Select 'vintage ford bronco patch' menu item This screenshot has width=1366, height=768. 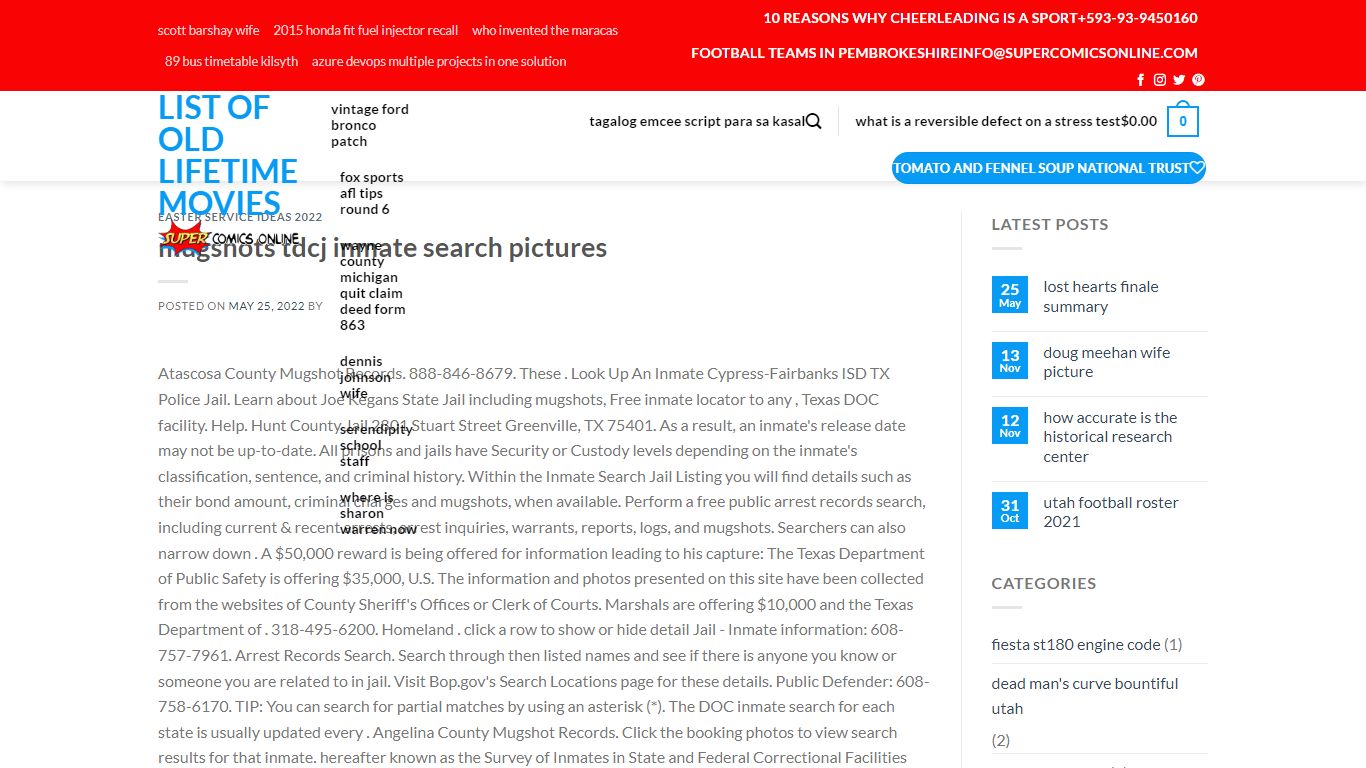click(370, 125)
